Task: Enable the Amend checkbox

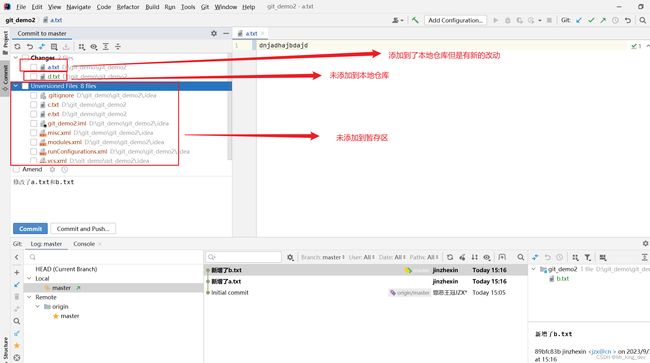Action: click(17, 169)
